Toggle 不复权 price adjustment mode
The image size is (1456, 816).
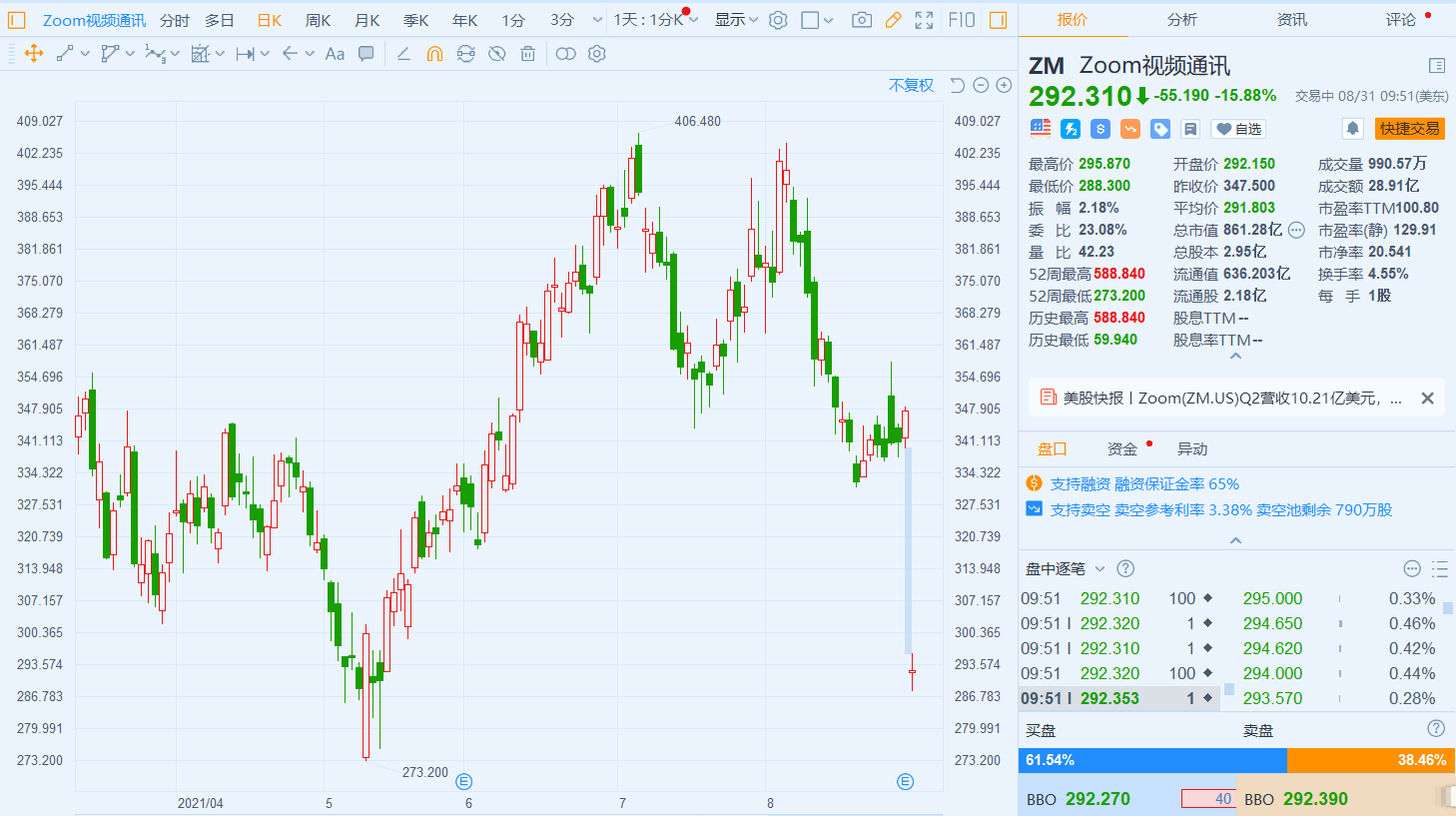click(x=911, y=86)
